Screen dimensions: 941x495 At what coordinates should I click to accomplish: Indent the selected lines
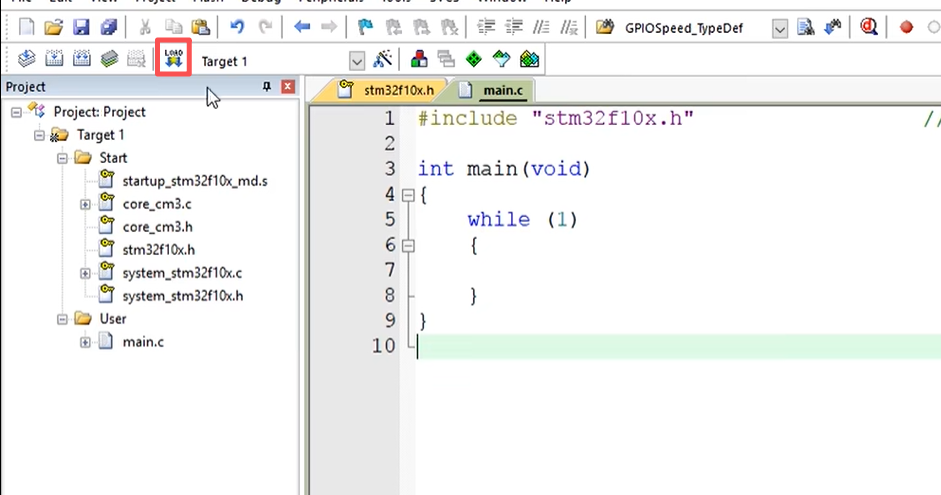(x=486, y=27)
